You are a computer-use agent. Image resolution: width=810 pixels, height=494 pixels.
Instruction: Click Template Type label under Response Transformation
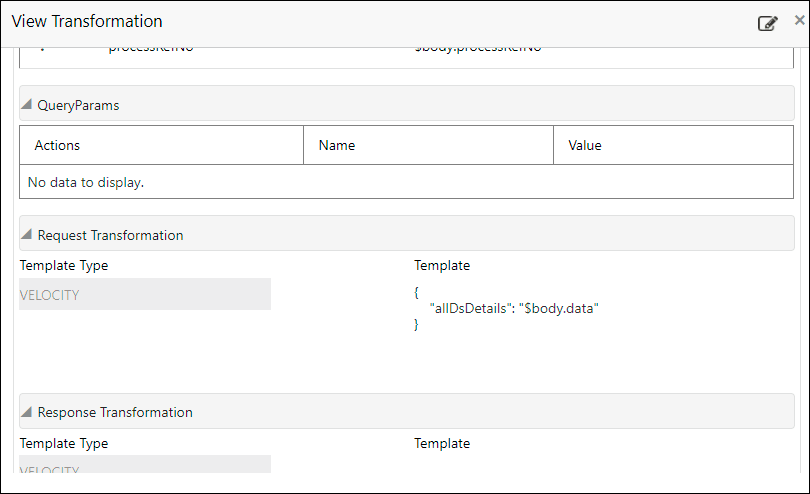click(64, 443)
